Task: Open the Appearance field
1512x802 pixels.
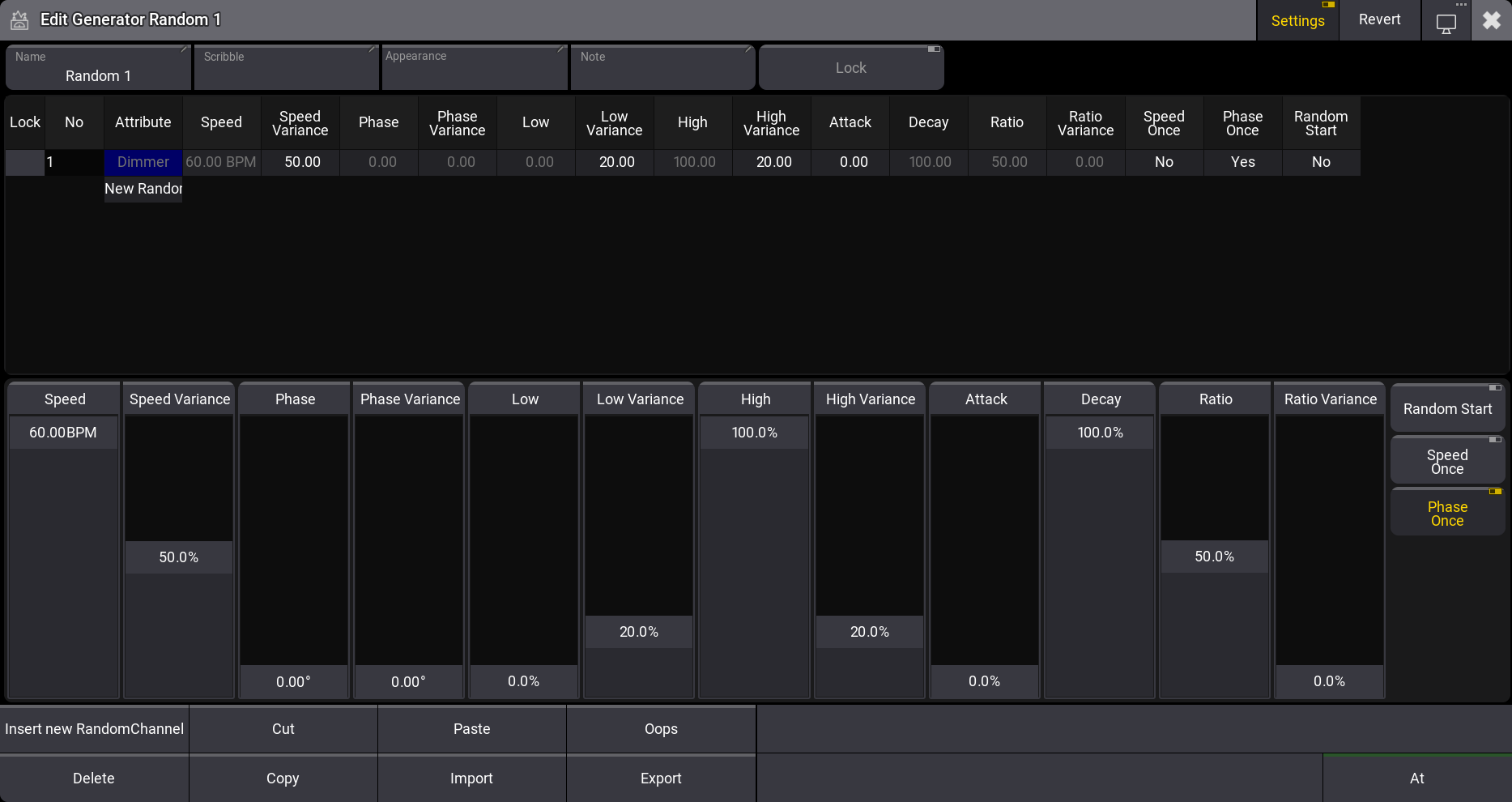Action: [x=475, y=68]
